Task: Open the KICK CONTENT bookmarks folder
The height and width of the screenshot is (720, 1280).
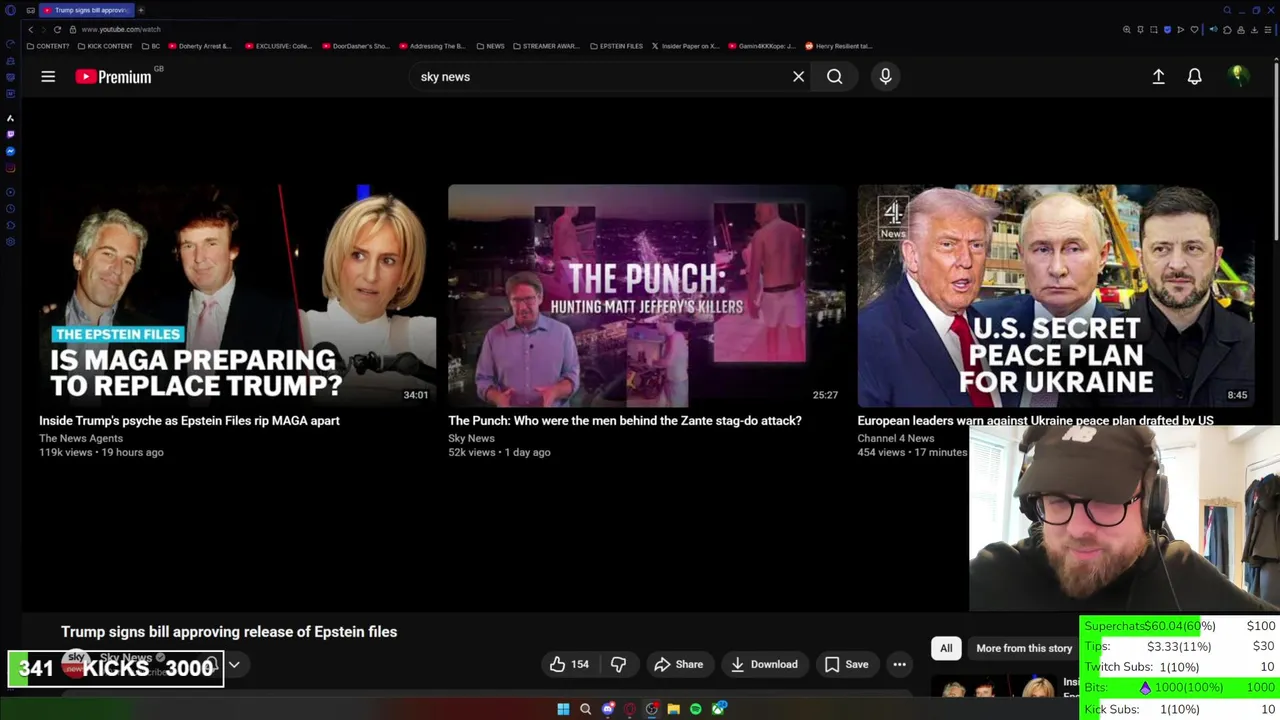Action: tap(104, 46)
